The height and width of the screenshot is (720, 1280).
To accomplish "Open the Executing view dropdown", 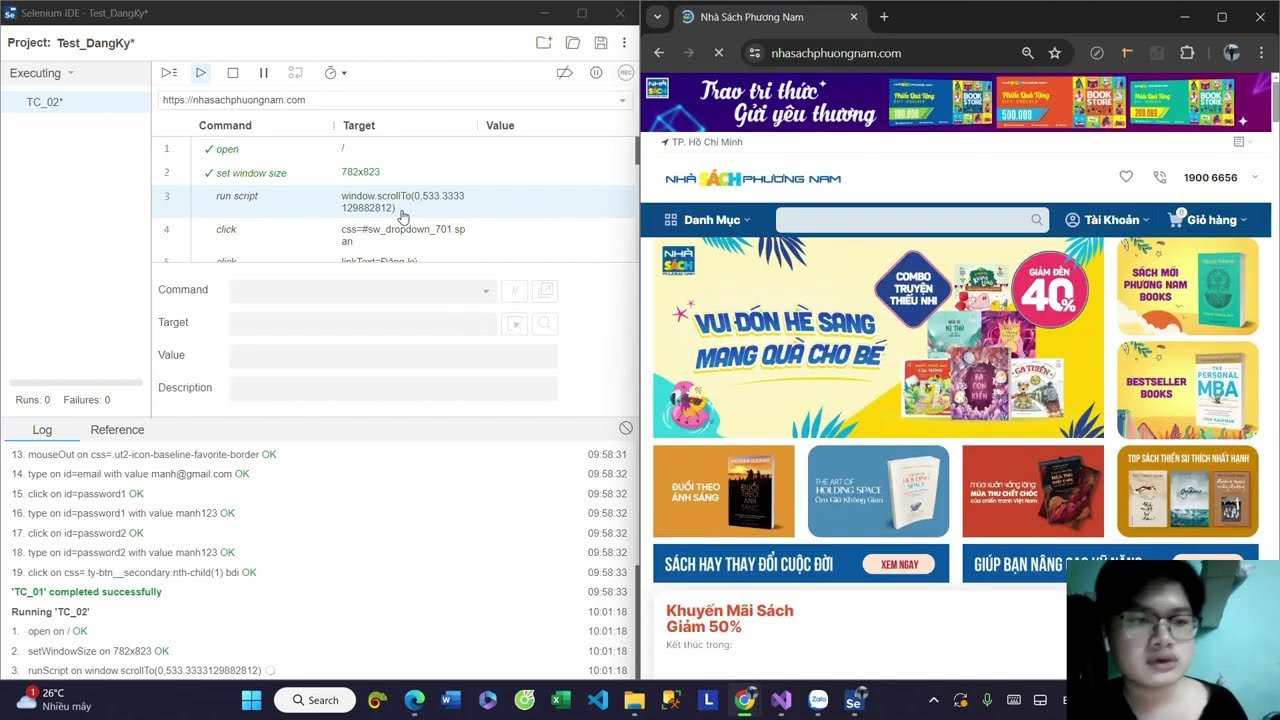I will point(42,73).
